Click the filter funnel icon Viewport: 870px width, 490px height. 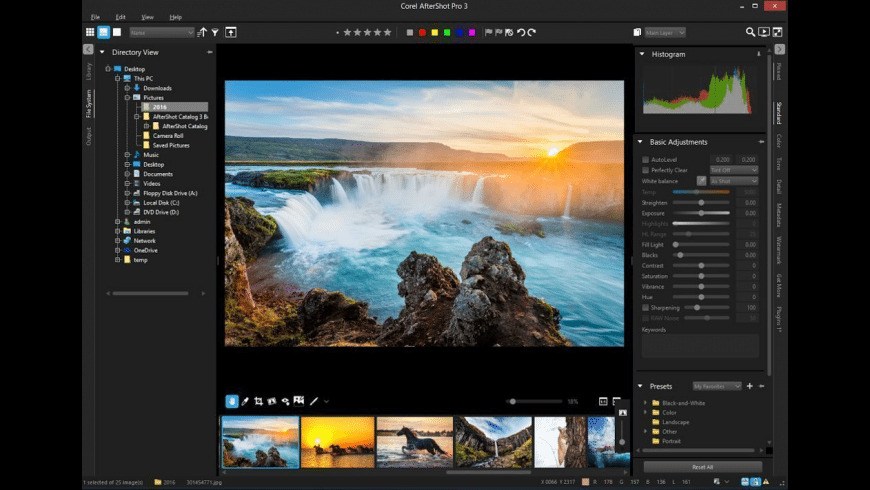click(215, 32)
